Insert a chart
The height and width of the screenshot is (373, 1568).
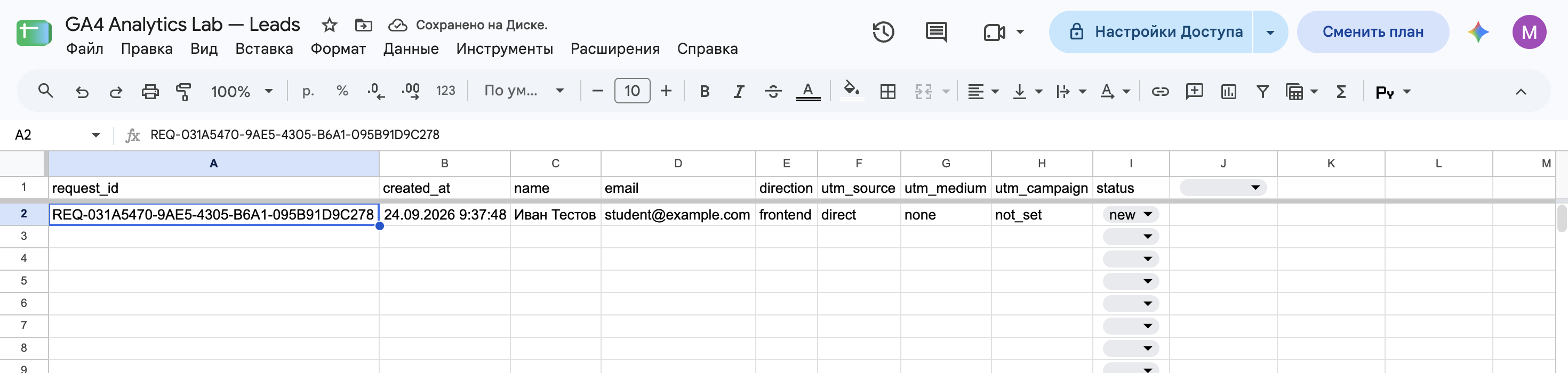coord(1228,91)
